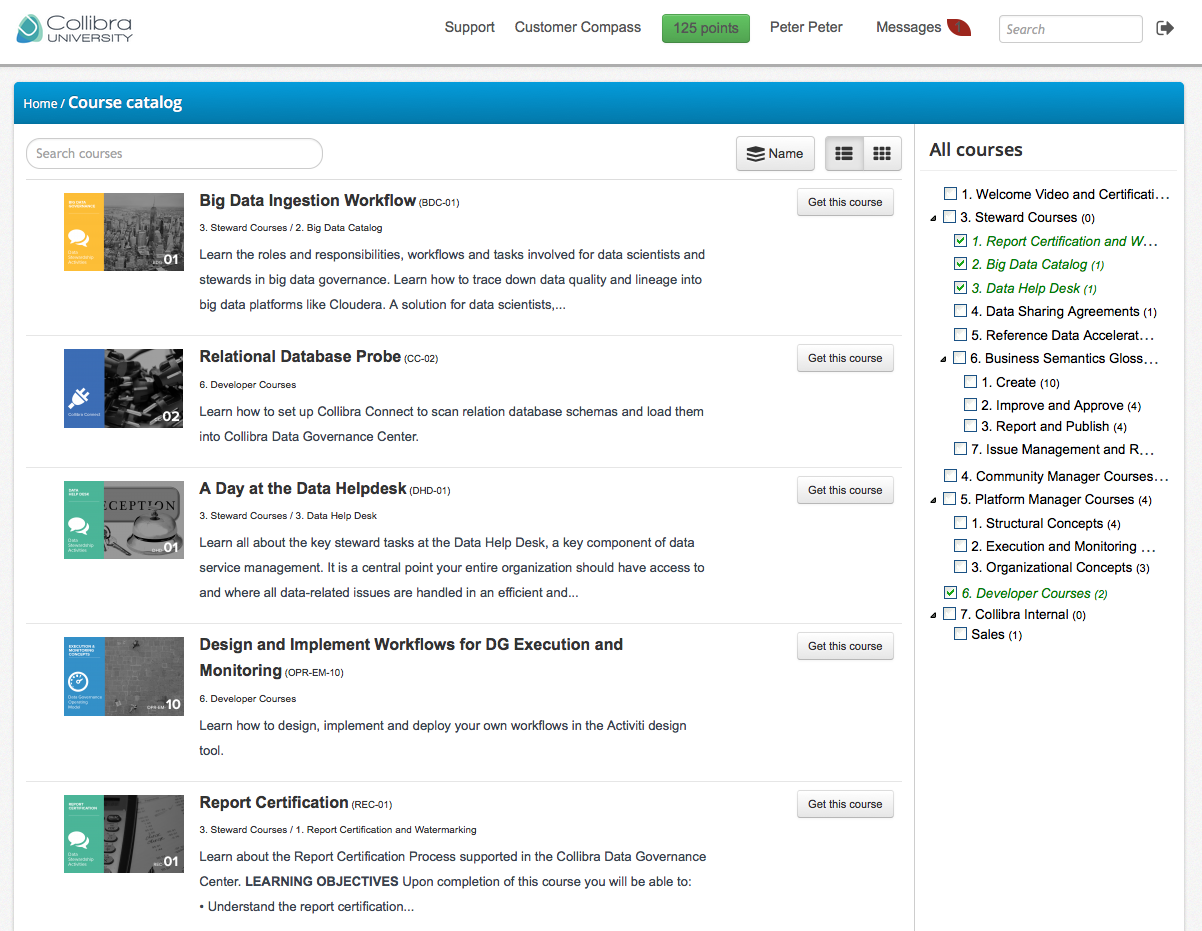Switch to list view layout
Image resolution: width=1202 pixels, height=931 pixels.
(844, 153)
